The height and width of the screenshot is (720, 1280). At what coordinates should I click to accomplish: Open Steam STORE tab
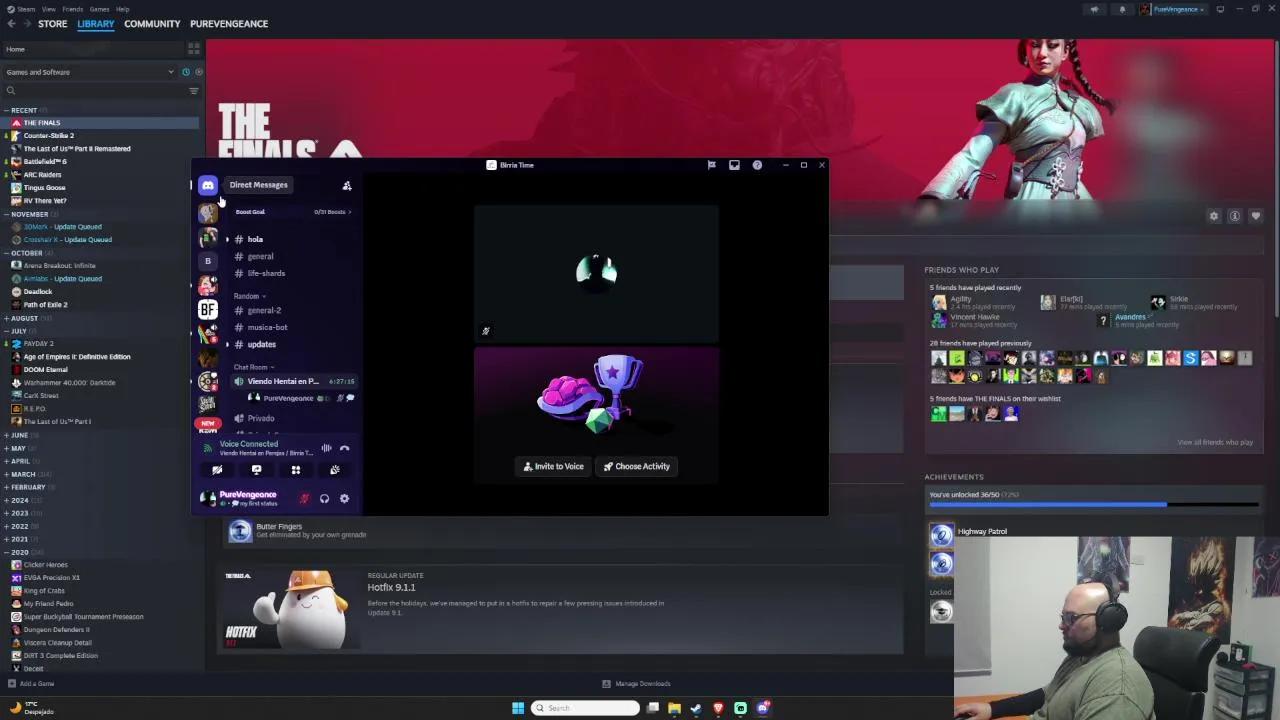click(52, 24)
